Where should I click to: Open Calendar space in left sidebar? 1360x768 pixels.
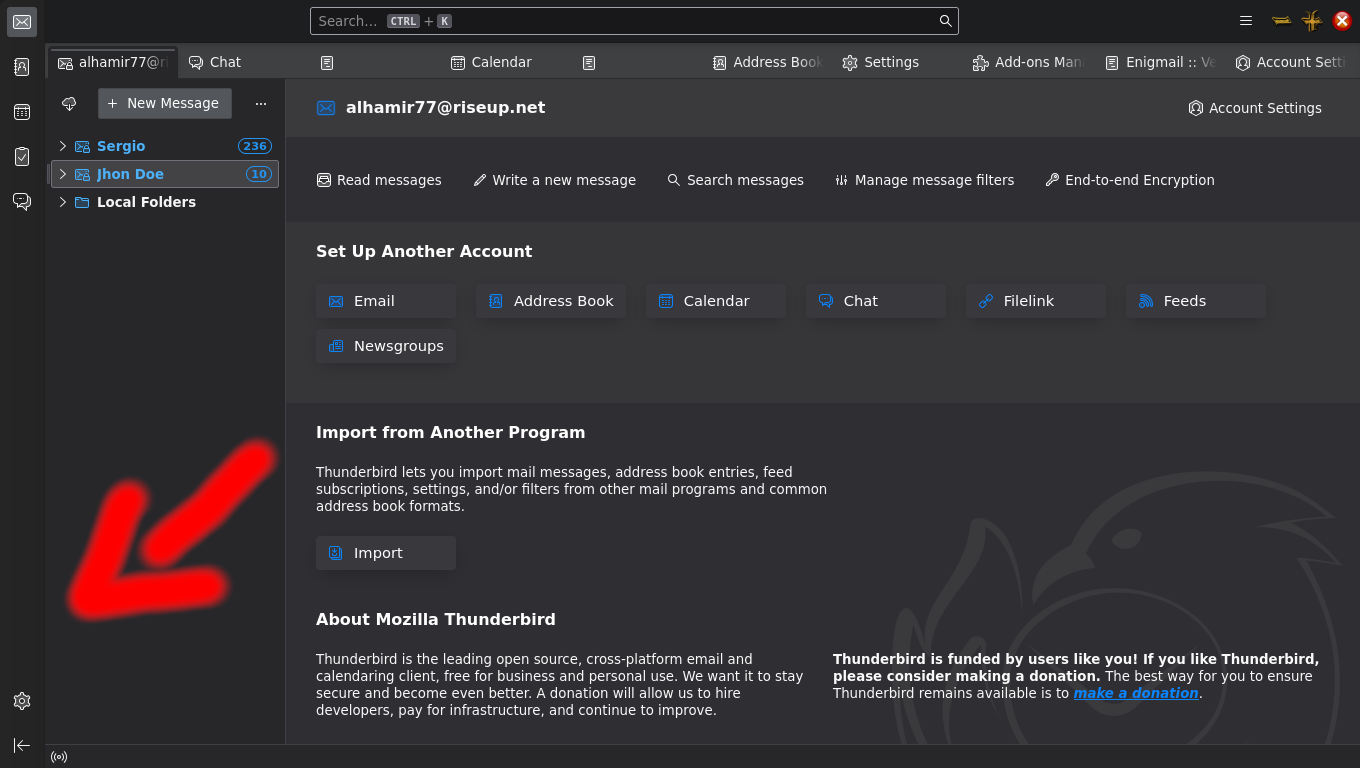pos(22,112)
